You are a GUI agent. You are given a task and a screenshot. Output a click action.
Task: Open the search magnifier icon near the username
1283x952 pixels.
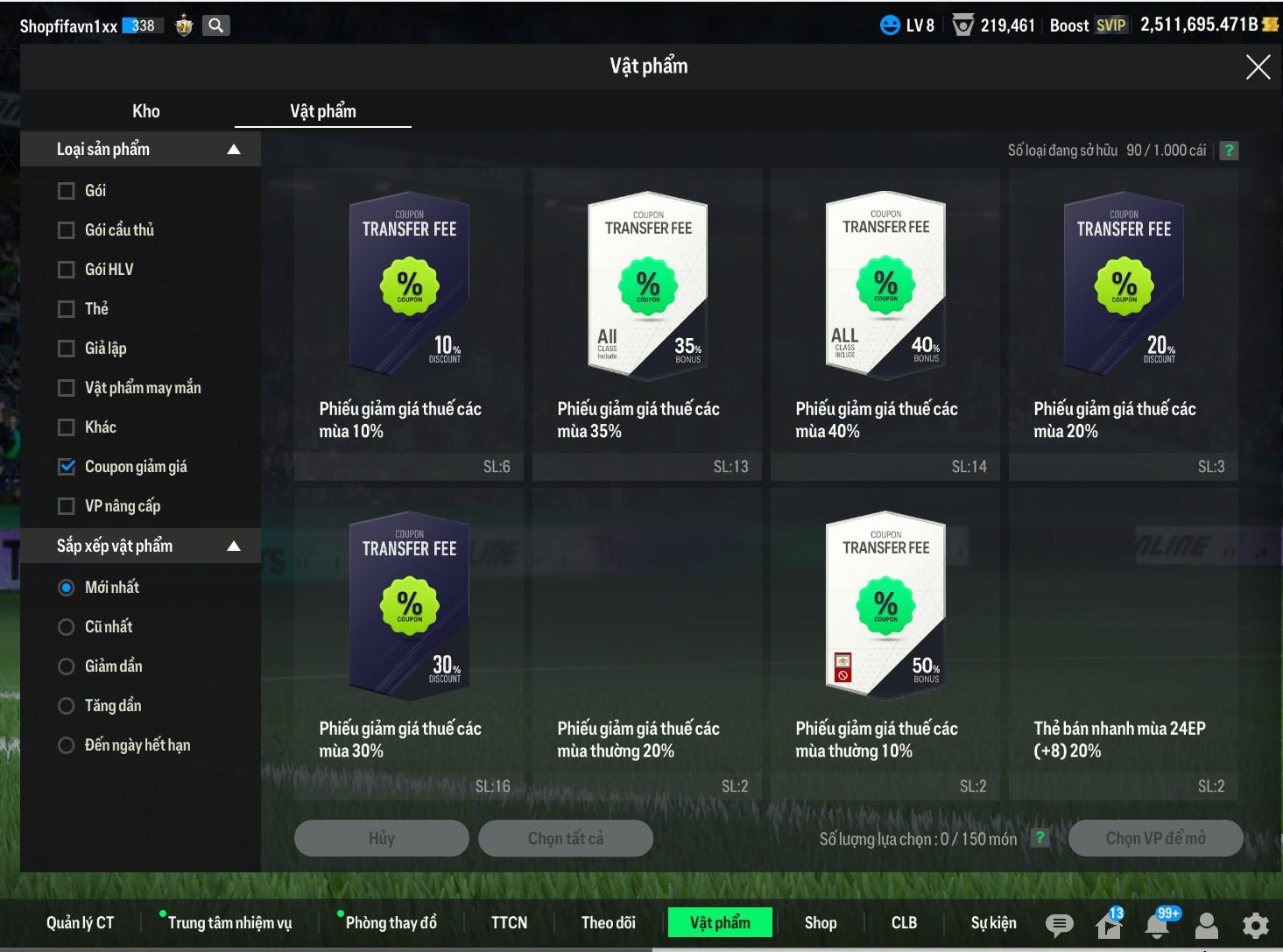(x=215, y=25)
